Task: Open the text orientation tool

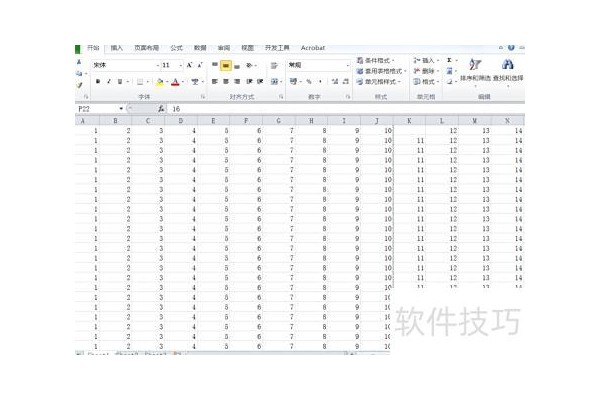Action: tap(249, 65)
